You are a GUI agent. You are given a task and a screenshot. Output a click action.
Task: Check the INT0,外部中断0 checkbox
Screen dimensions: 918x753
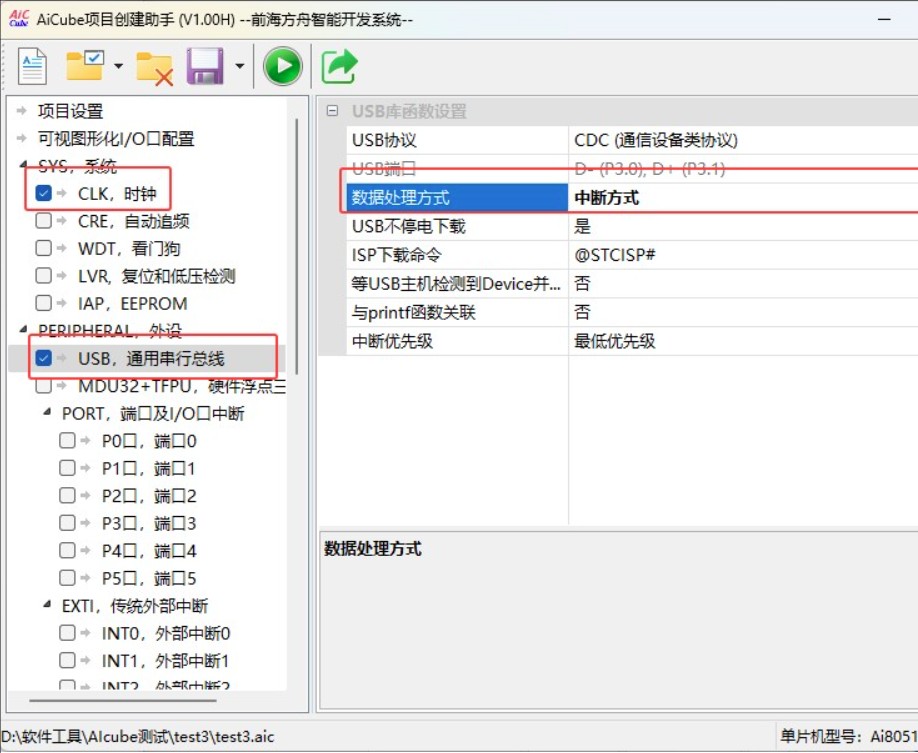67,633
